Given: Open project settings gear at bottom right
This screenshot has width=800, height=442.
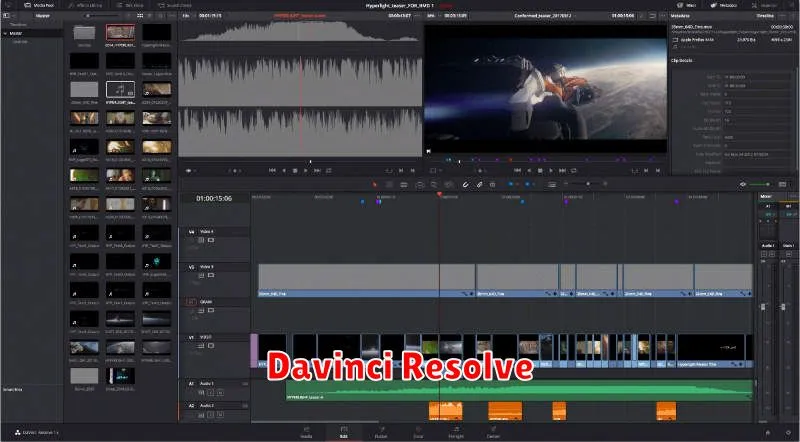Looking at the screenshot, I should 789,433.
